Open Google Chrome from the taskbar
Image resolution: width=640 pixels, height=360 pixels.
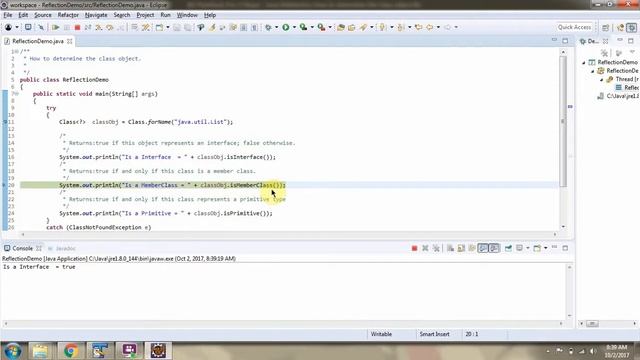pyautogui.click(x=71, y=351)
